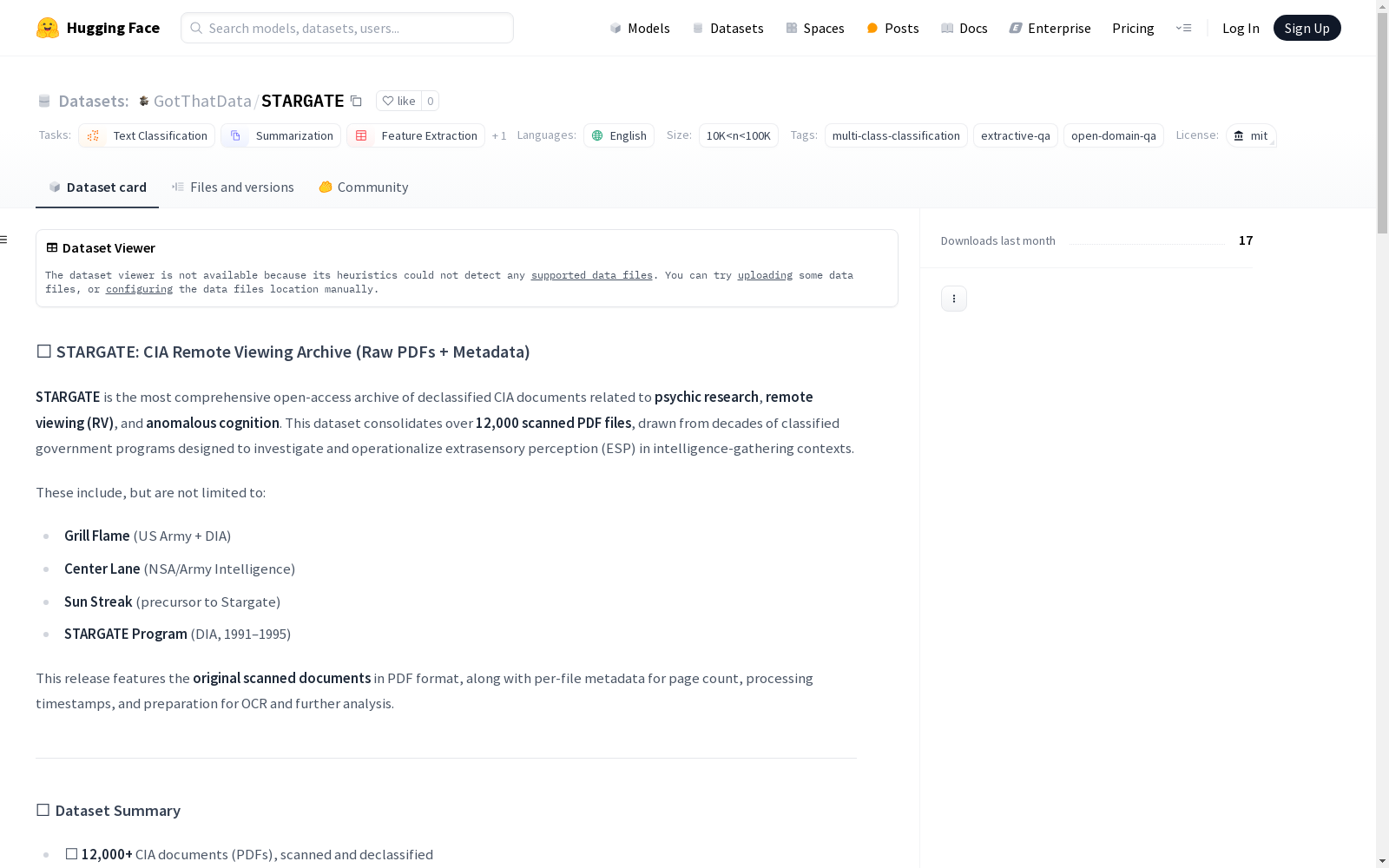Viewport: 1389px width, 868px height.
Task: Go to Spaces in the top navigation
Action: 815,28
